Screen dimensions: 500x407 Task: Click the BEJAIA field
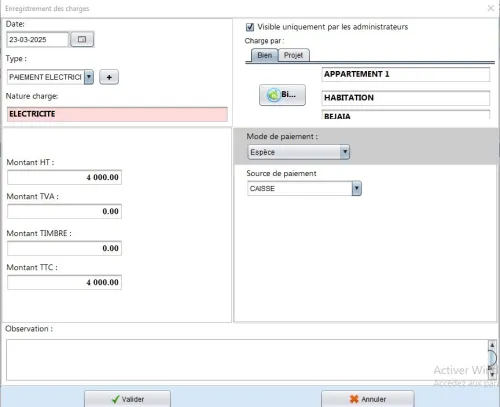406,115
